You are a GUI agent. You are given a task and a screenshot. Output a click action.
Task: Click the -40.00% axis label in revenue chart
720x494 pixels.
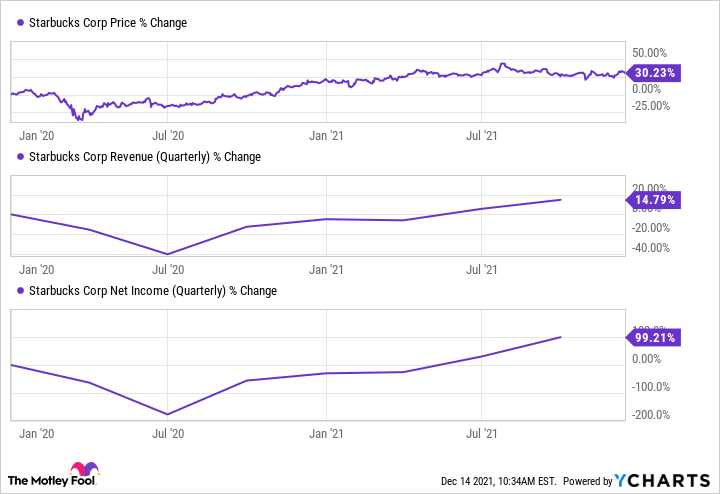click(x=651, y=248)
